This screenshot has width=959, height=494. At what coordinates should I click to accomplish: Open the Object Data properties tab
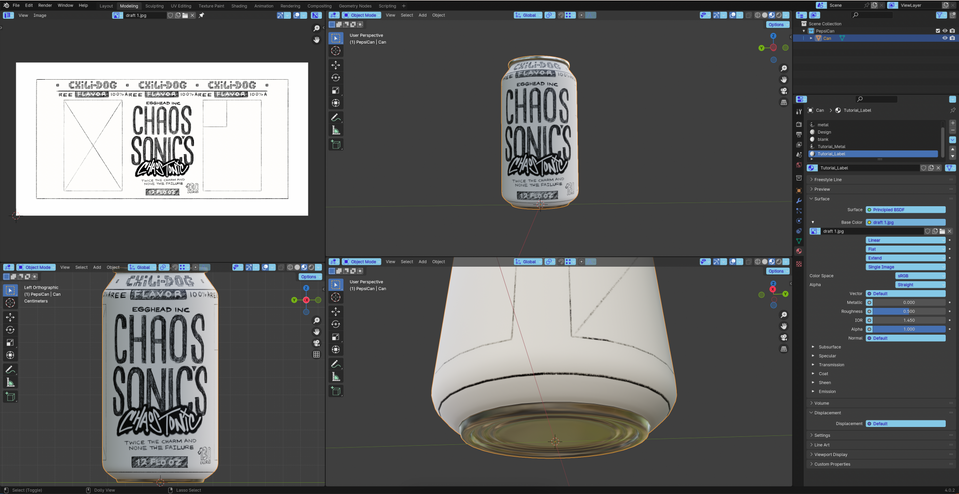click(x=799, y=241)
